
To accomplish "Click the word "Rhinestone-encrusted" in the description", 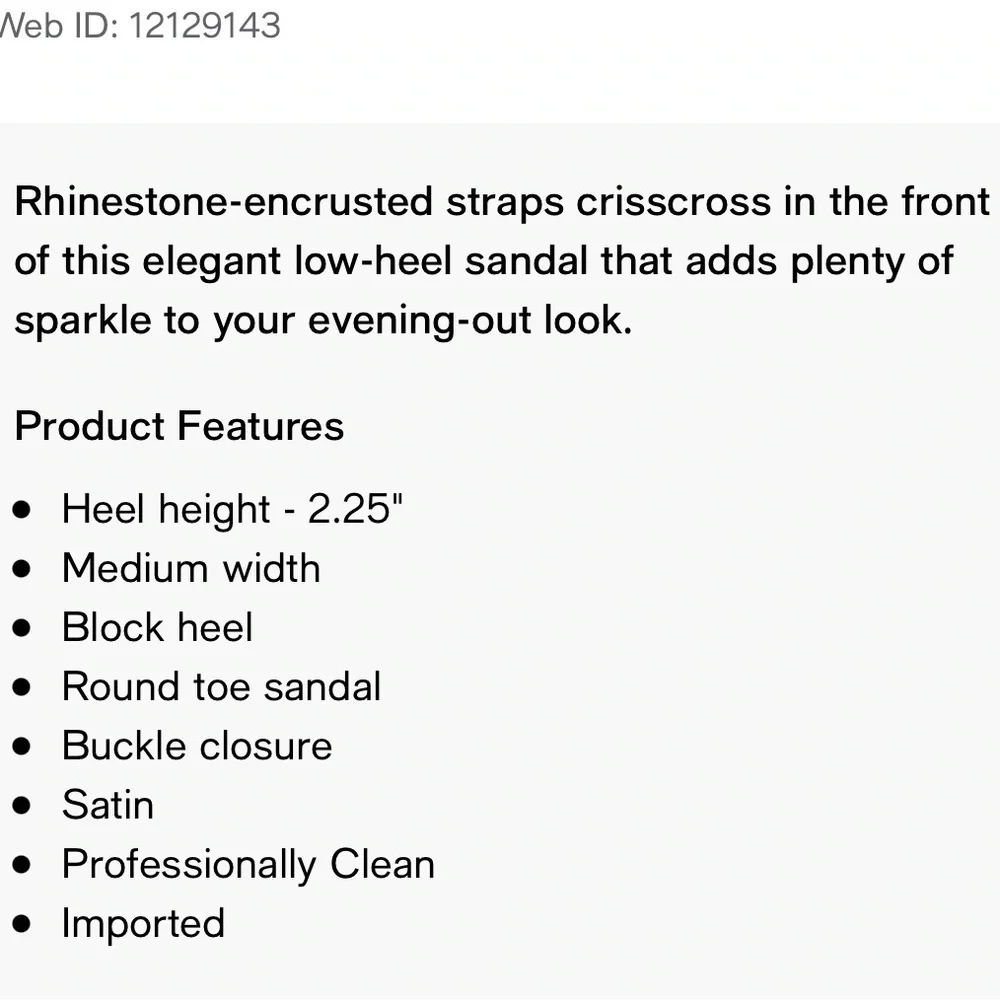I will (x=224, y=202).
